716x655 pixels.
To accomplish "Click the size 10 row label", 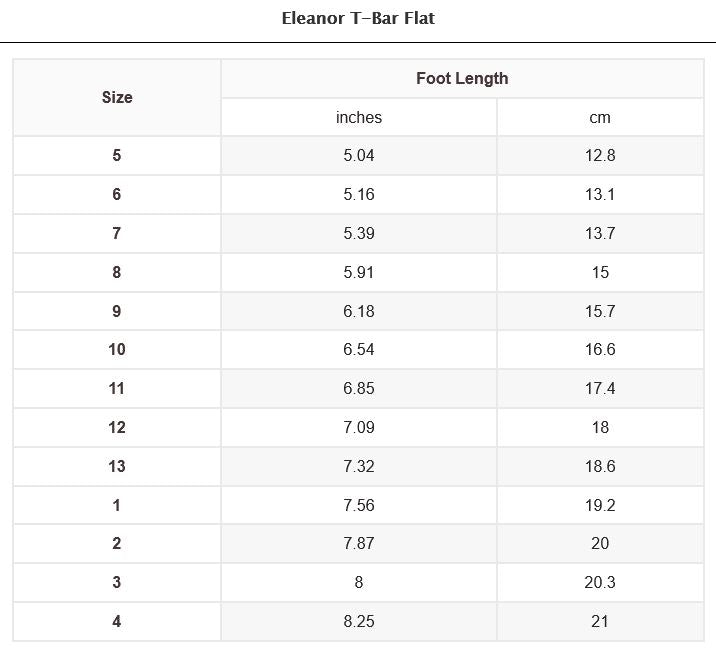I will coord(117,349).
